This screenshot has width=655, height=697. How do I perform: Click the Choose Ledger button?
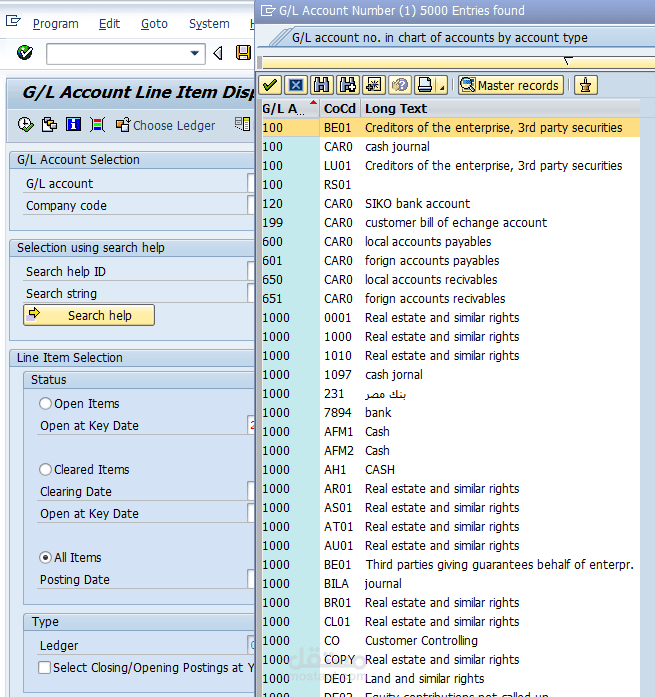point(165,125)
